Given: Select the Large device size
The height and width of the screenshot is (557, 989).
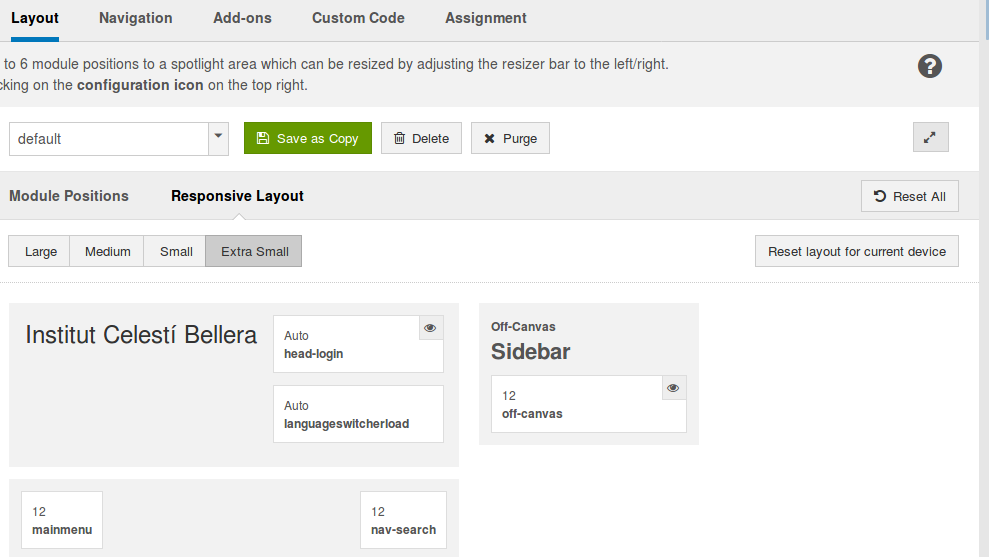Looking at the screenshot, I should click(x=40, y=251).
